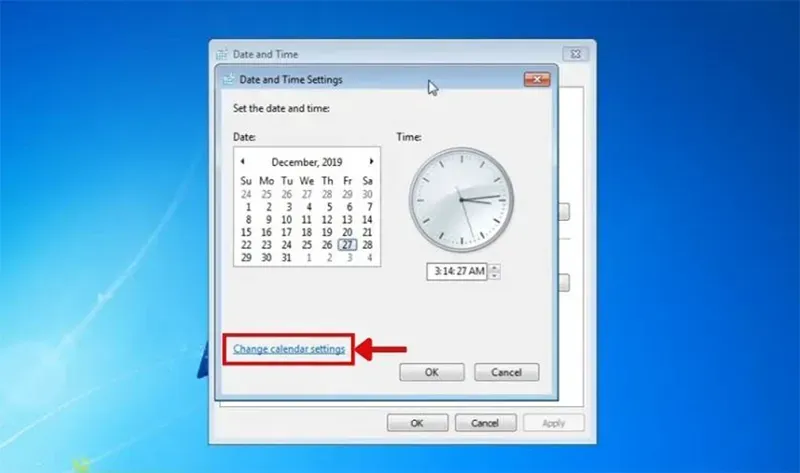Viewport: 800px width, 473px height.
Task: Select December 27 in the calendar
Action: (347, 245)
